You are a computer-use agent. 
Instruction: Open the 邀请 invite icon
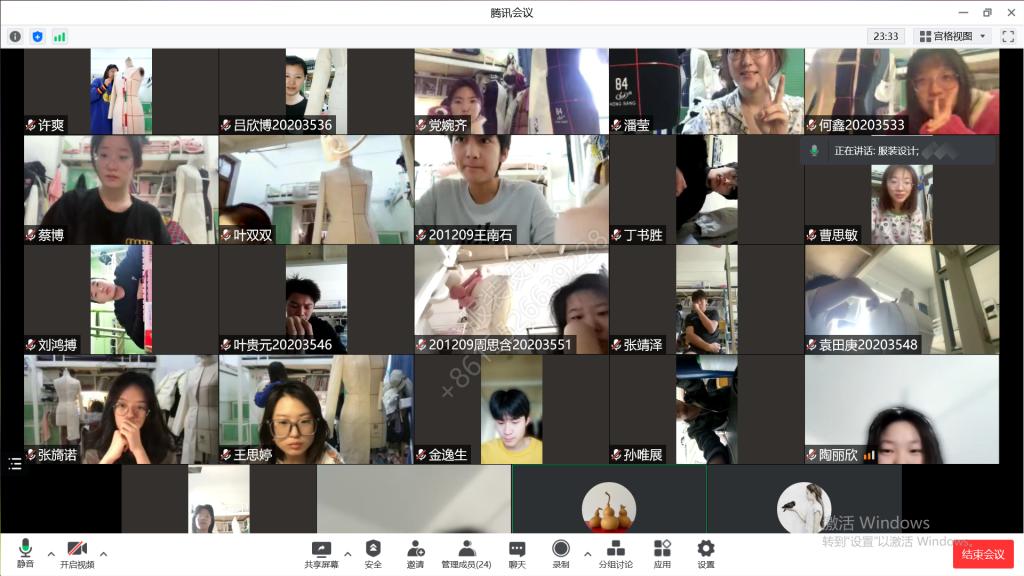click(415, 553)
